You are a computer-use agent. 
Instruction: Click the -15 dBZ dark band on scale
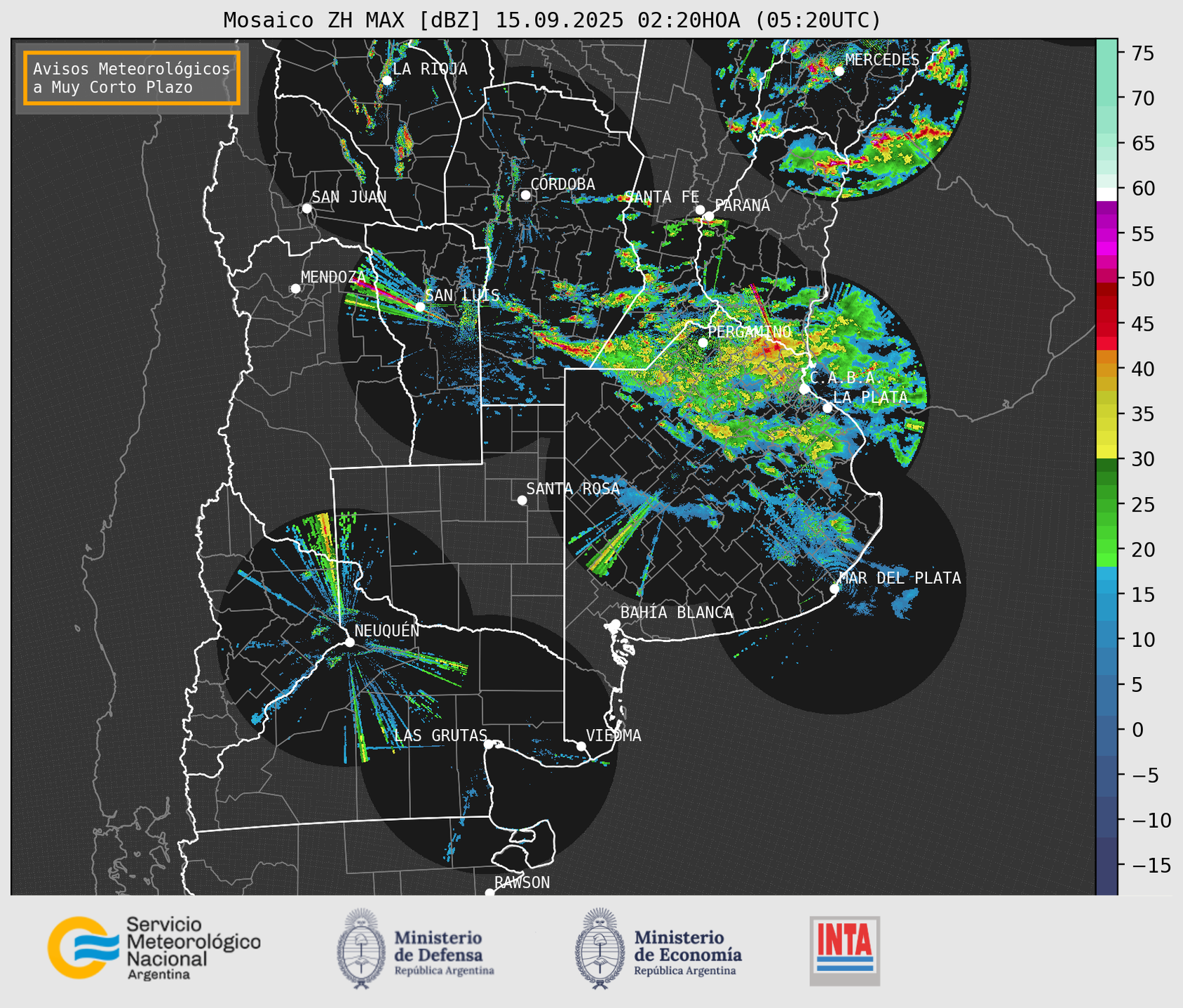(1107, 865)
